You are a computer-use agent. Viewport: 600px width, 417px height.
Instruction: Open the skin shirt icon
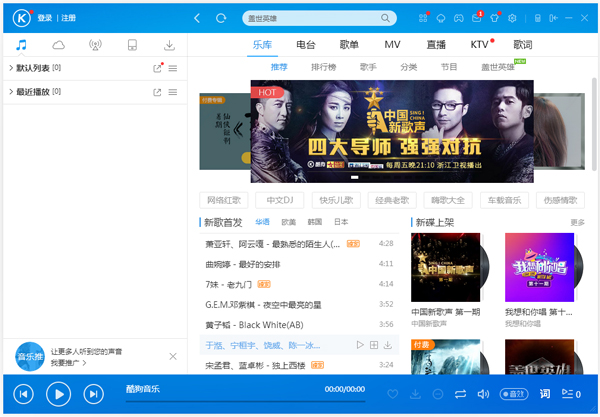pos(494,18)
